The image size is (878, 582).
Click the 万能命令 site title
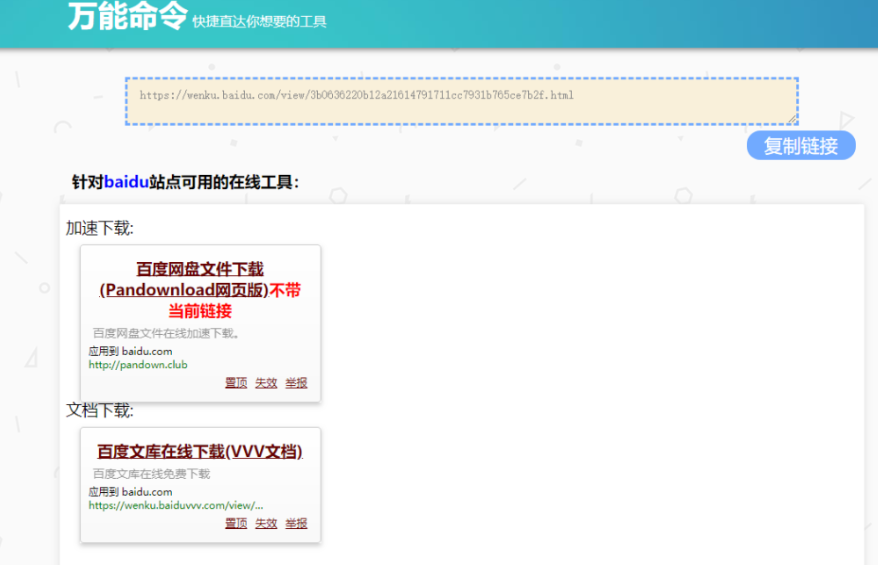pos(127,17)
